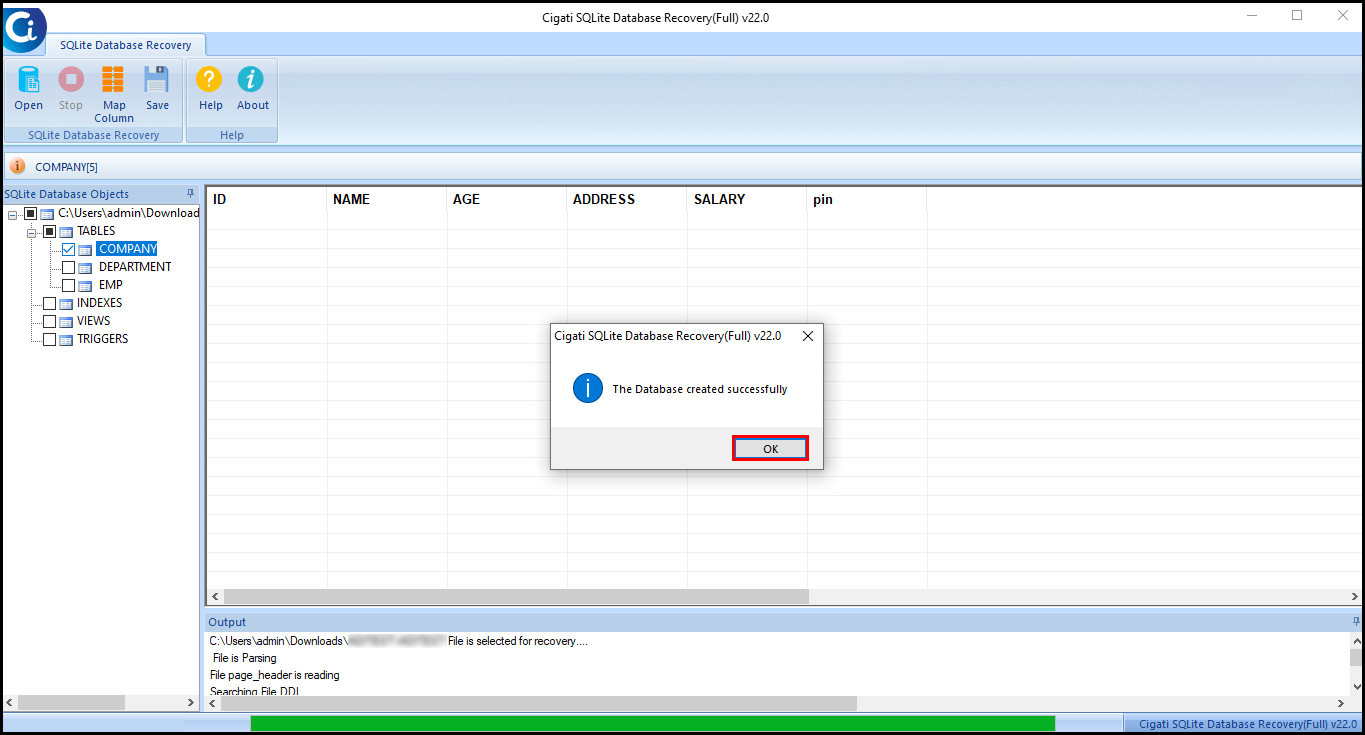Select the DEPARTMENT tree item
The height and width of the screenshot is (735, 1365).
point(135,267)
